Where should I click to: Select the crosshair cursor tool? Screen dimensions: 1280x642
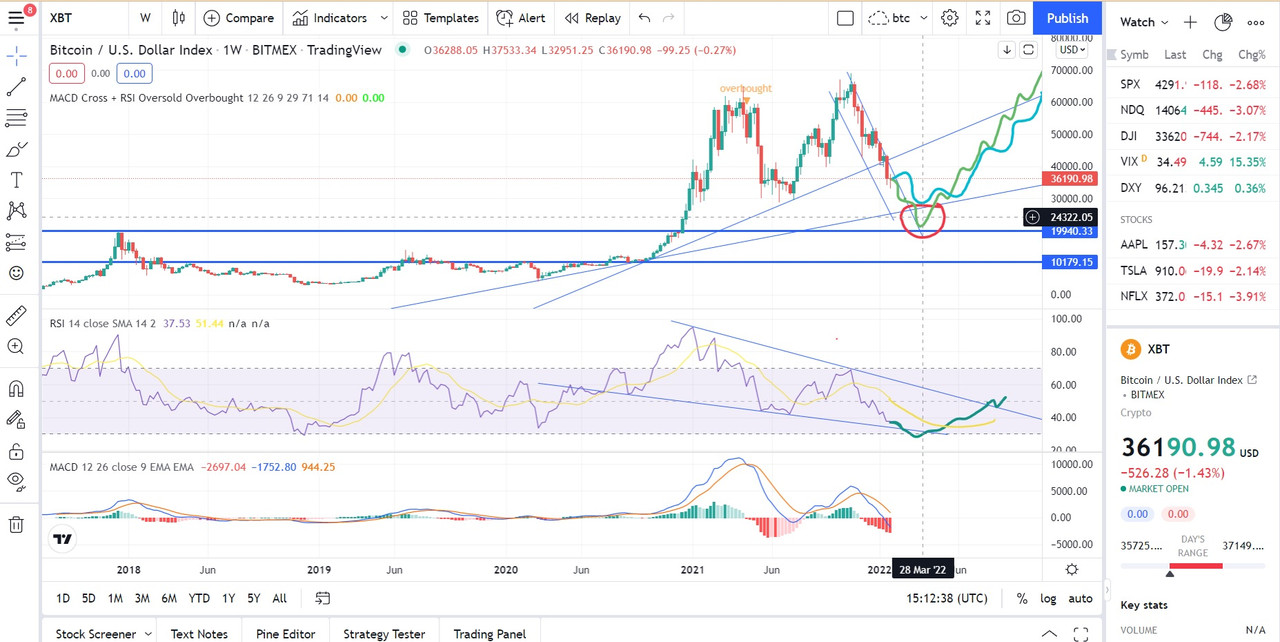point(16,54)
